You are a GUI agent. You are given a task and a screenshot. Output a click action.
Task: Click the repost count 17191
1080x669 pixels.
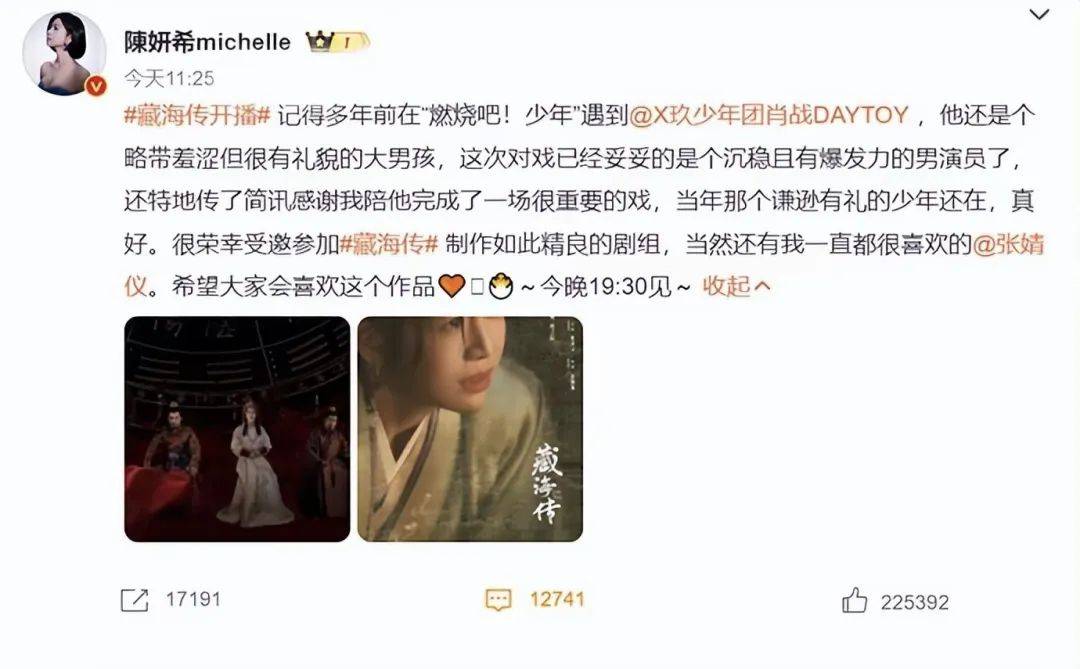pyautogui.click(x=193, y=599)
